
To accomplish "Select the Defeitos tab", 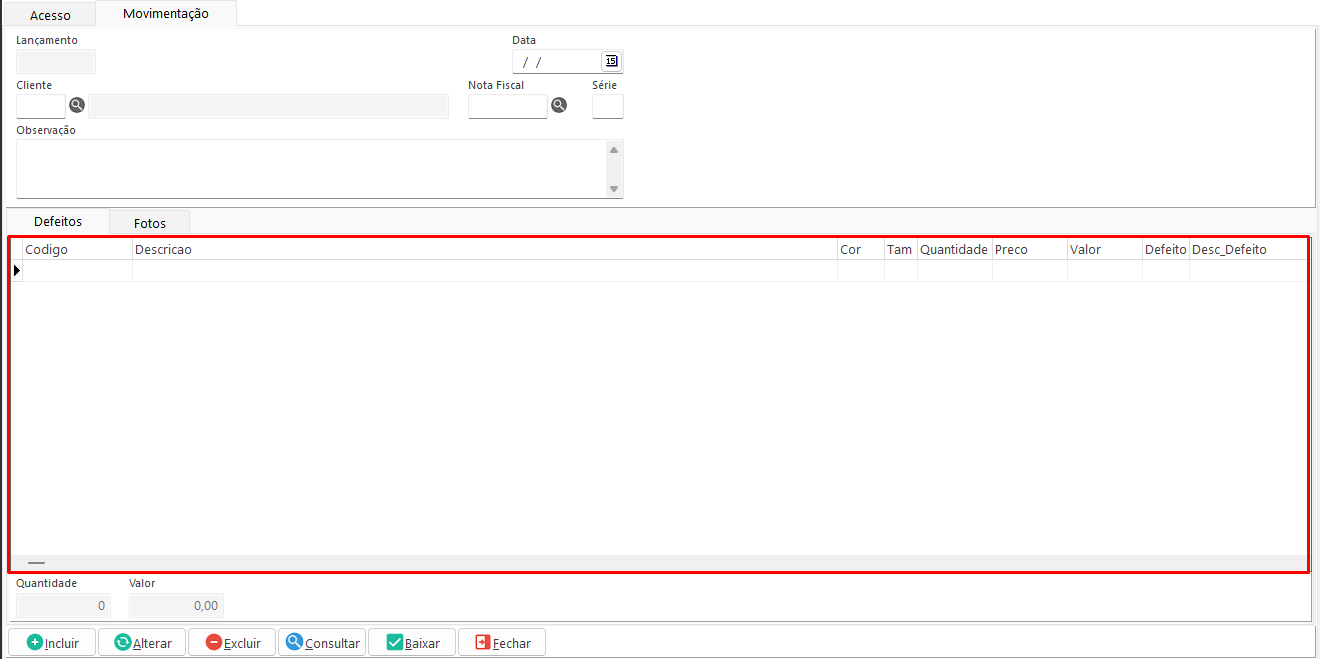I will (x=58, y=221).
